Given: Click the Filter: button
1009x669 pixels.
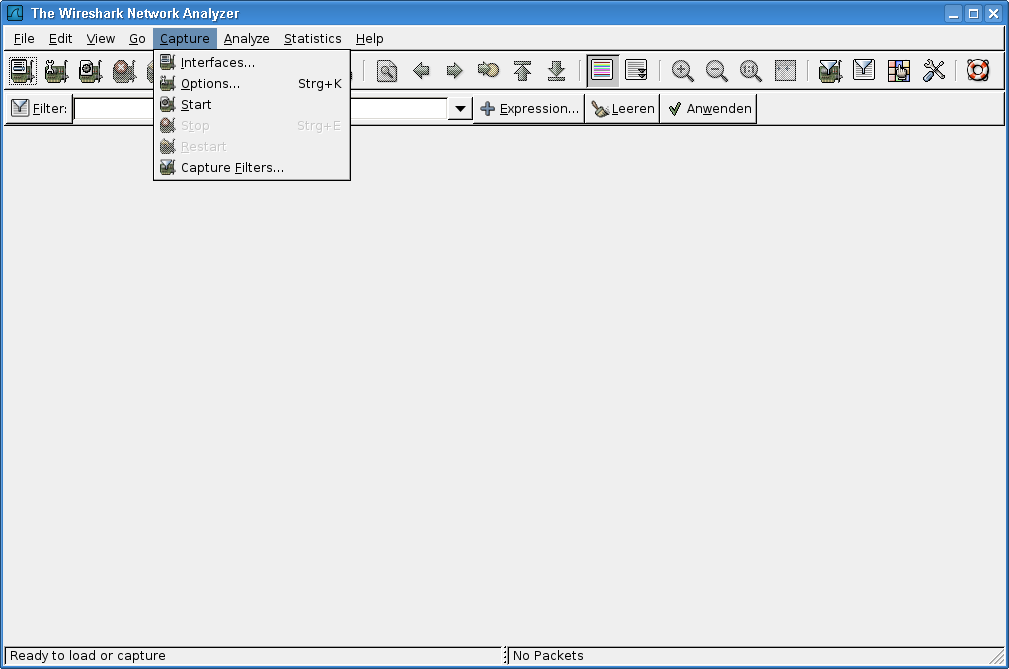Looking at the screenshot, I should click(39, 108).
